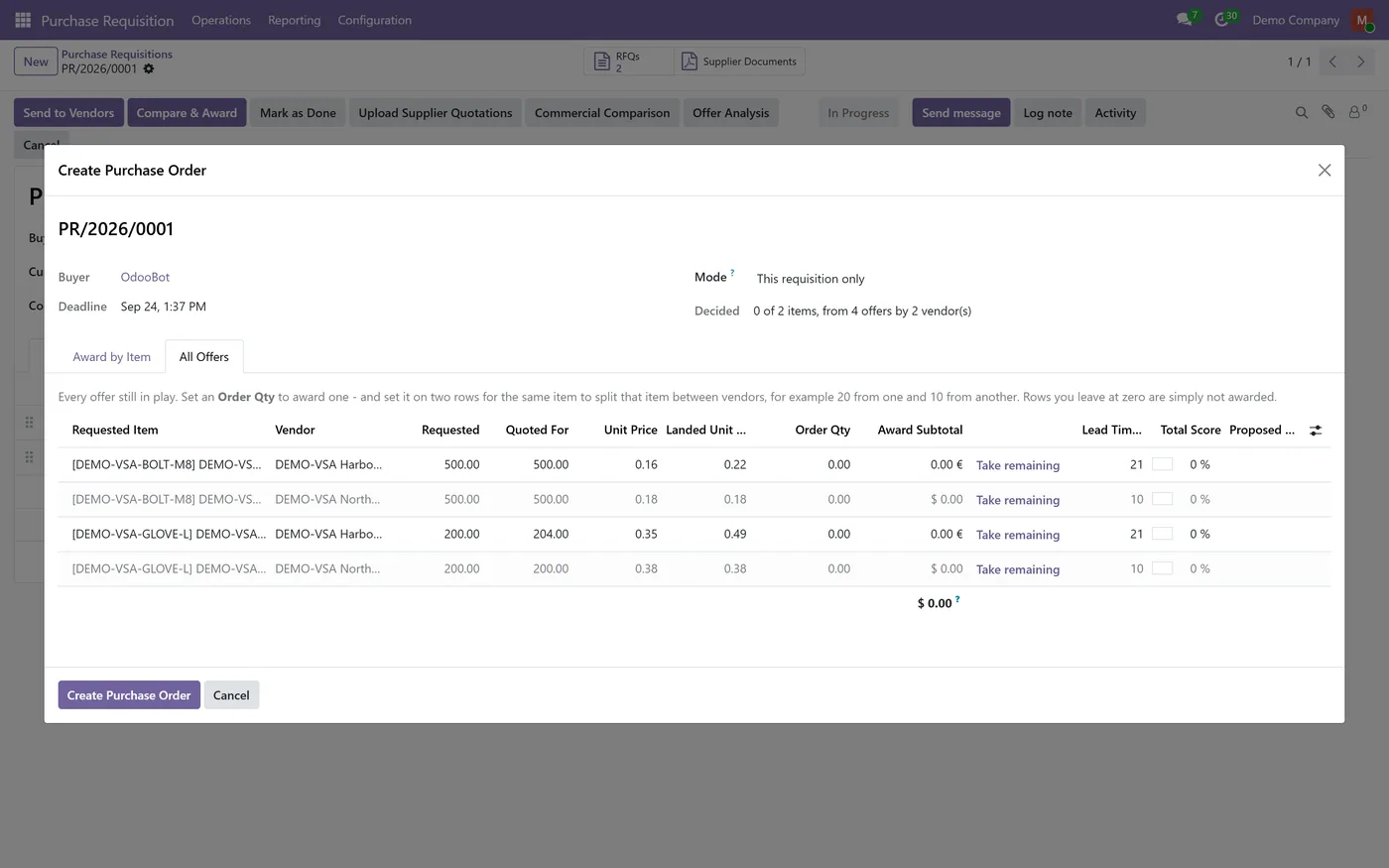This screenshot has height=868, width=1389.
Task: Take remaining for GLOVE-L North offer
Action: [x=1018, y=569]
